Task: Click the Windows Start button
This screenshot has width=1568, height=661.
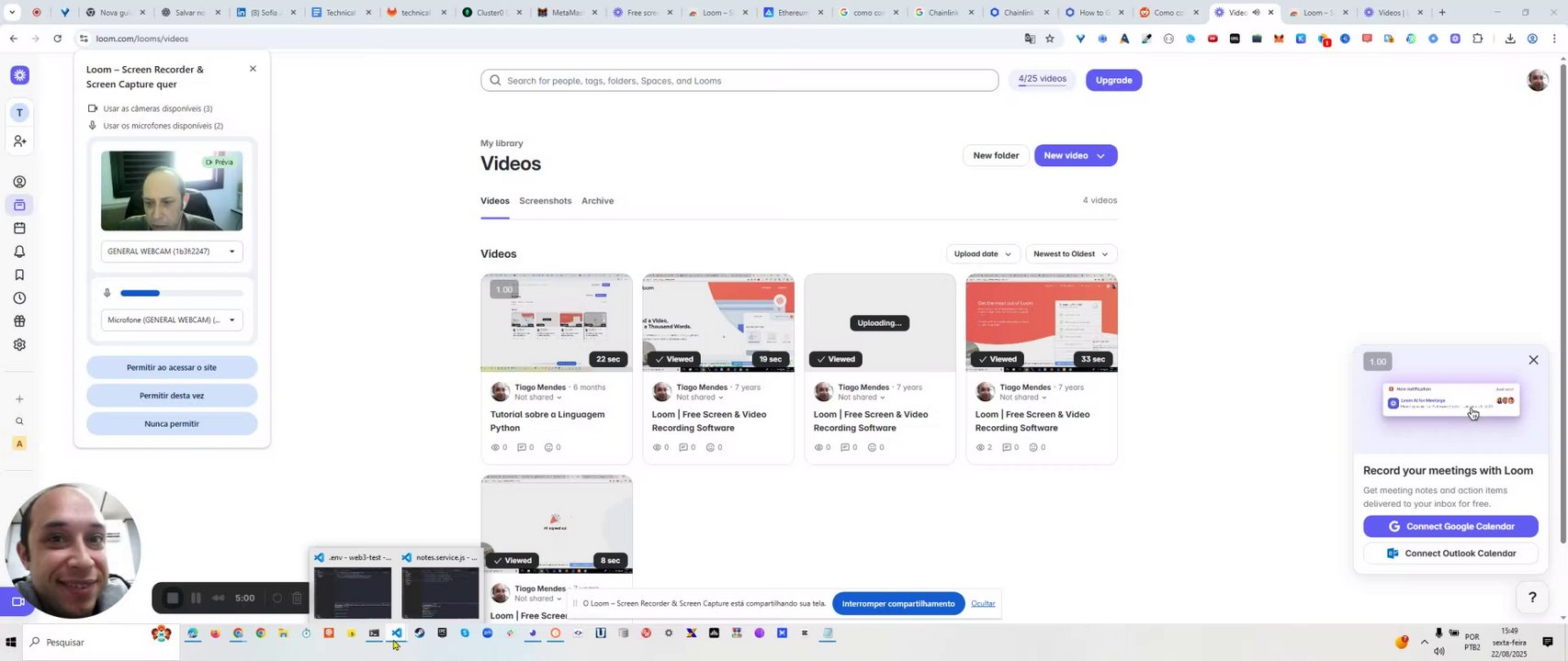Action: 11,643
